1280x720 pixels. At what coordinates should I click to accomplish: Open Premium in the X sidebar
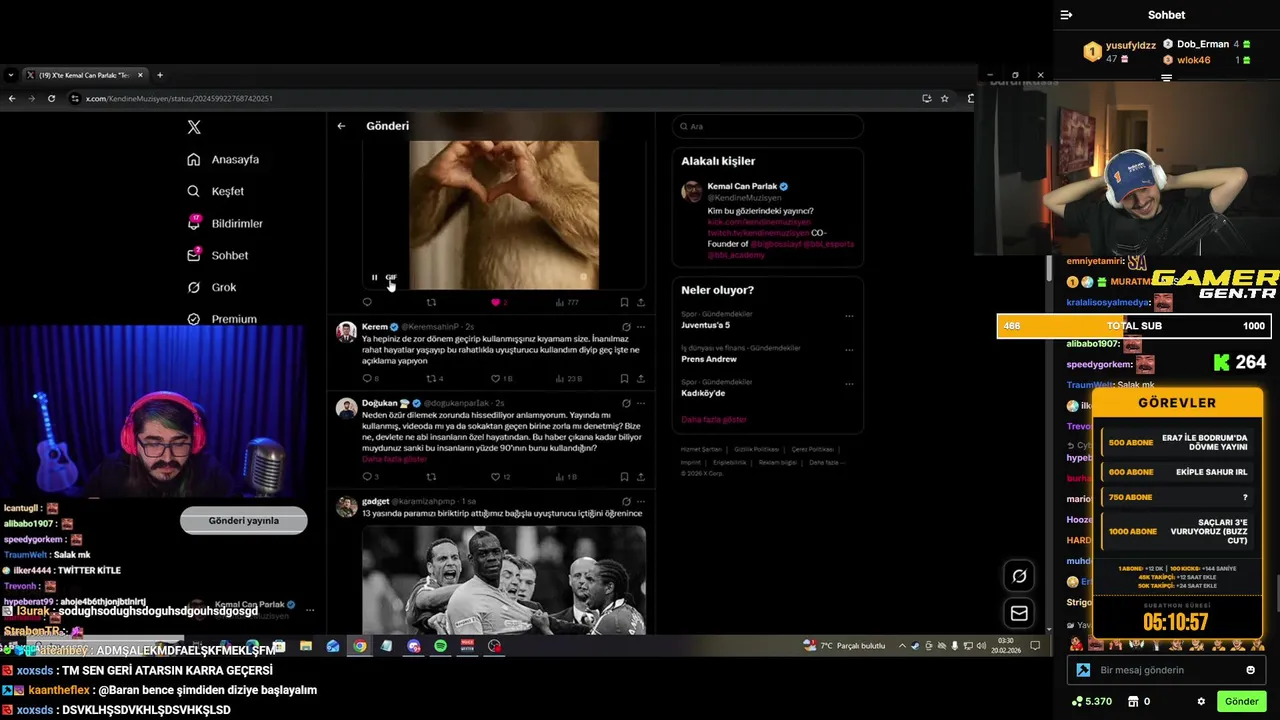point(221,319)
